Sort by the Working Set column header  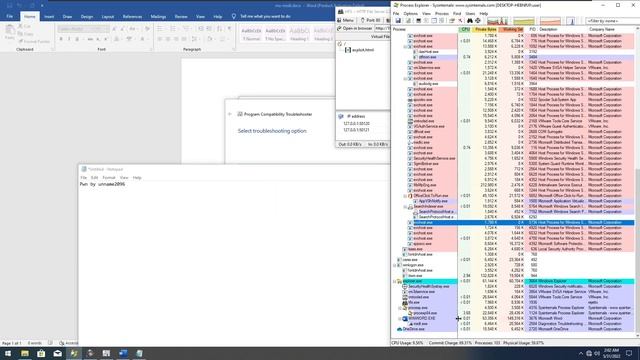click(x=511, y=29)
